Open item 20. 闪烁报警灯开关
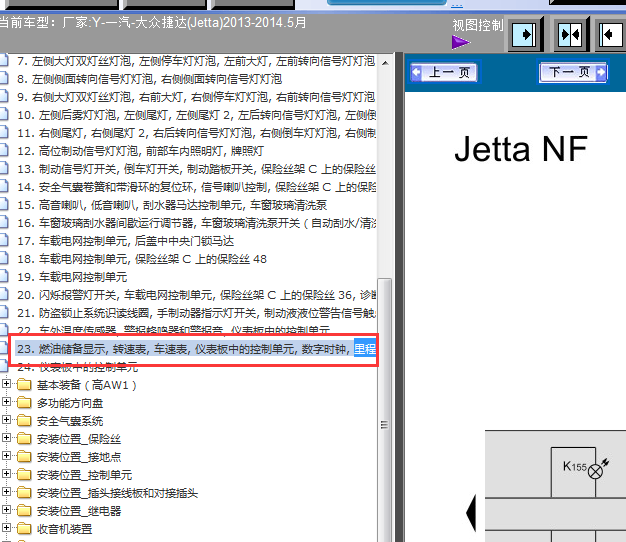The width and height of the screenshot is (626, 542). pyautogui.click(x=196, y=295)
